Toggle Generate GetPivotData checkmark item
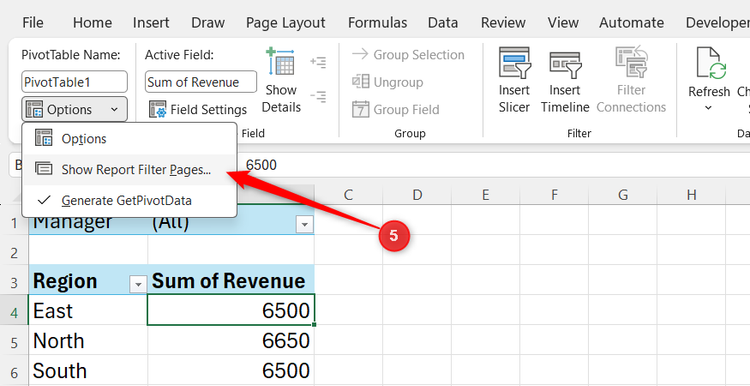The width and height of the screenshot is (750, 386). pos(129,200)
